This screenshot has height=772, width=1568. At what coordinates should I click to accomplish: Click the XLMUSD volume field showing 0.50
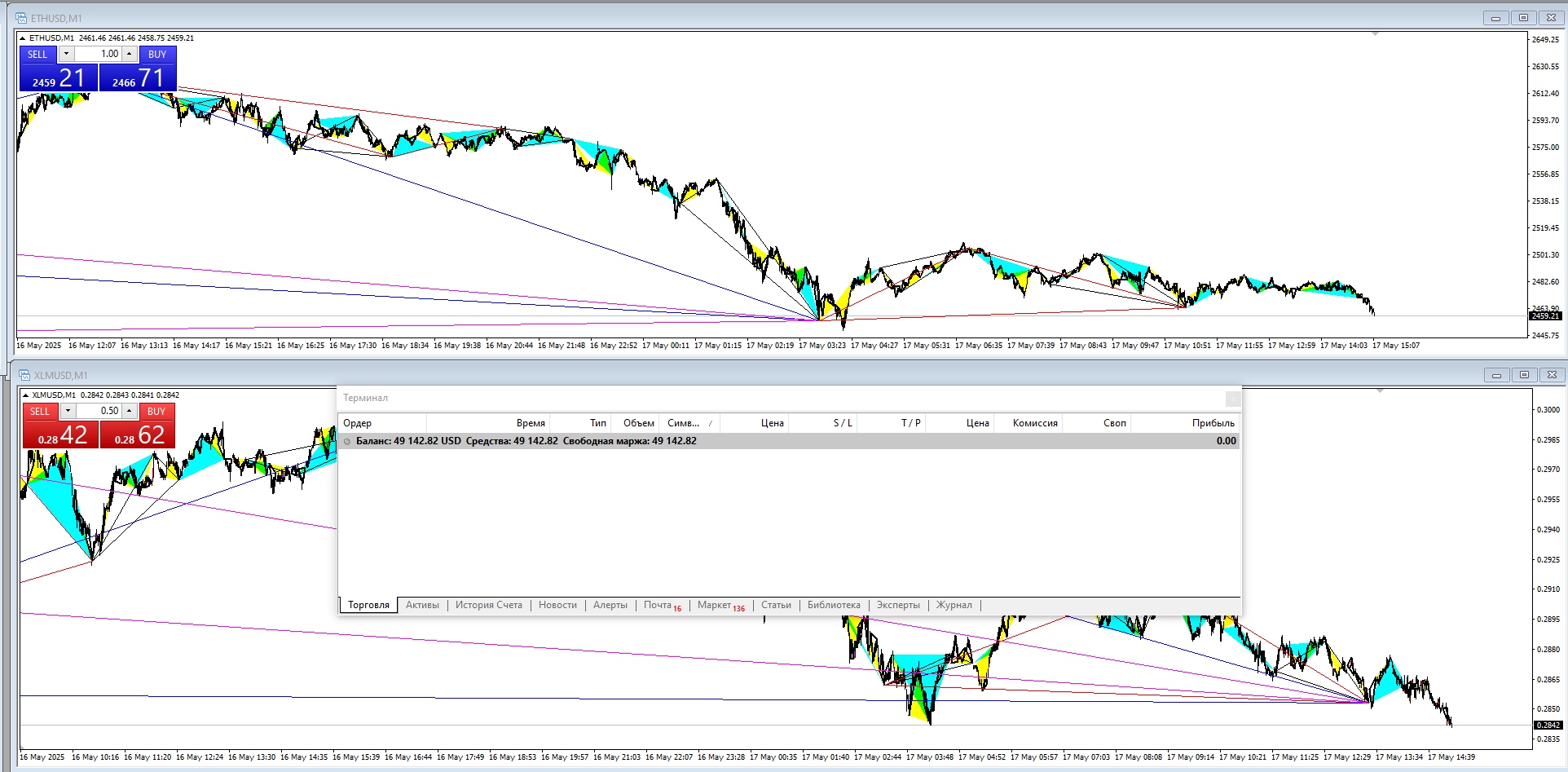tap(99, 411)
